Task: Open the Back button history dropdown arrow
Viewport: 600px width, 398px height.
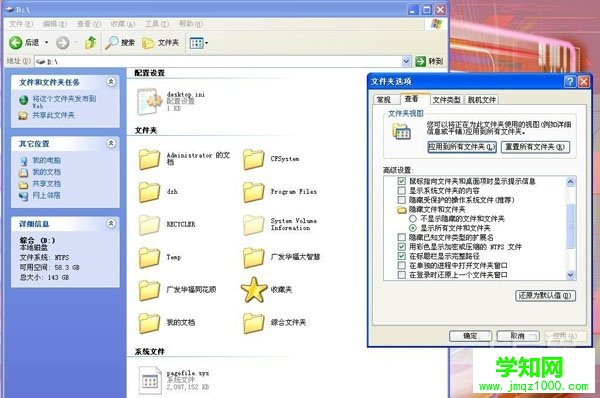Action: pyautogui.click(x=46, y=42)
